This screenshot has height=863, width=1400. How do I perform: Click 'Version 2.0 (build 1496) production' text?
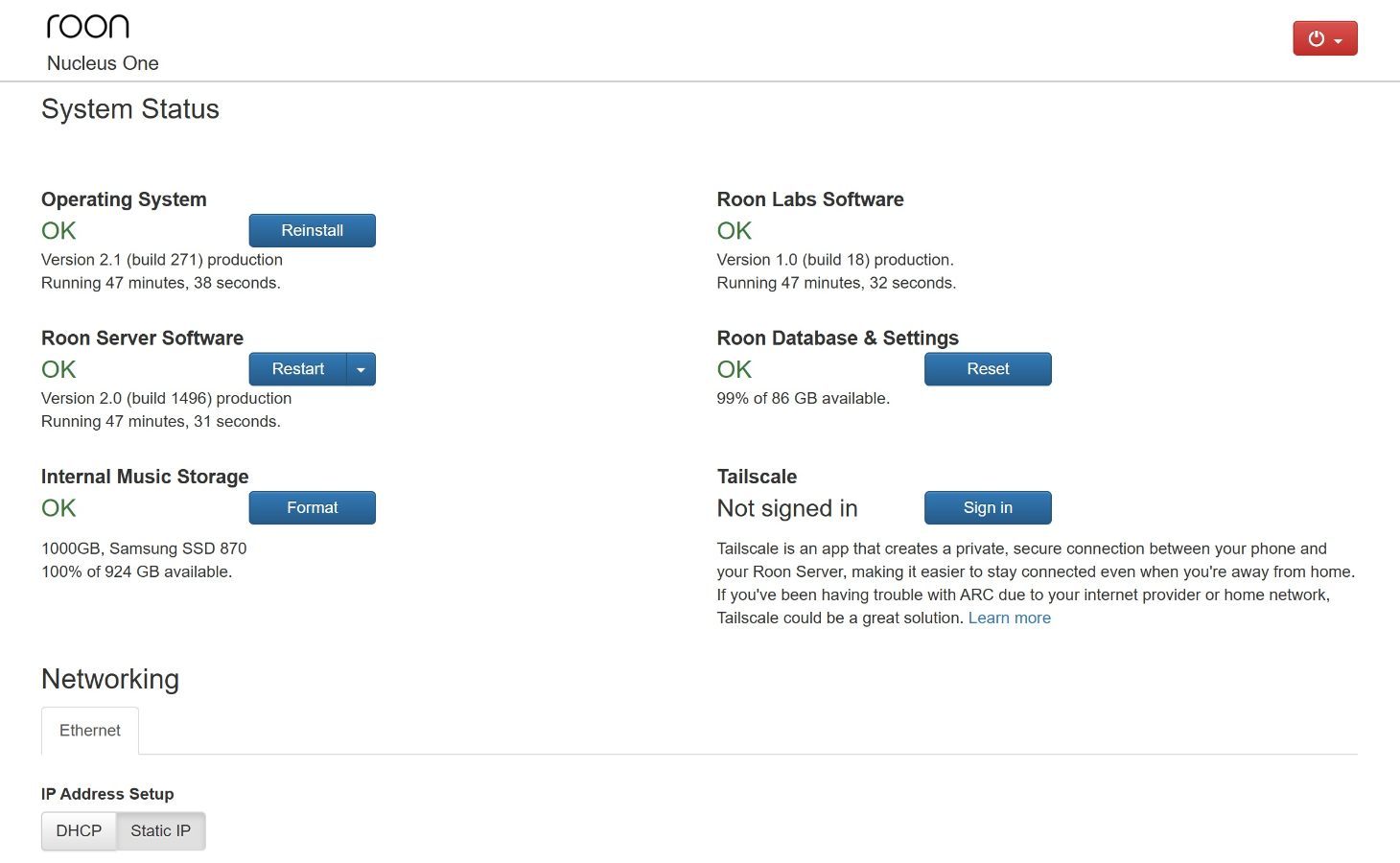[x=166, y=398]
